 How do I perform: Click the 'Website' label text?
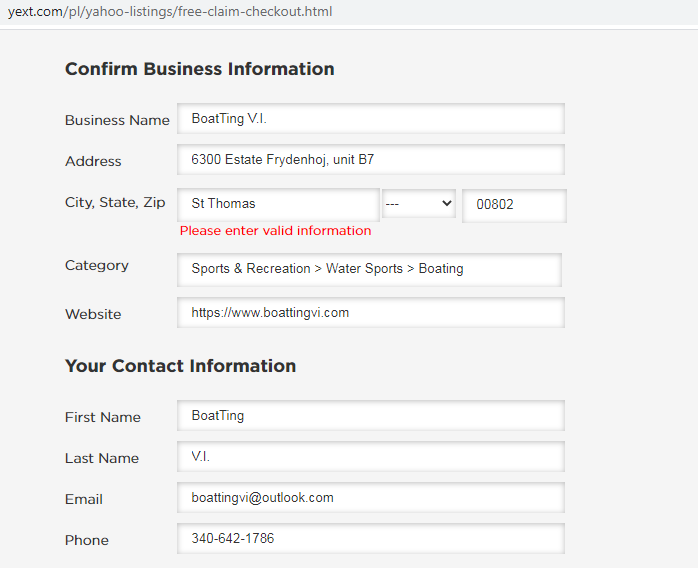(93, 314)
